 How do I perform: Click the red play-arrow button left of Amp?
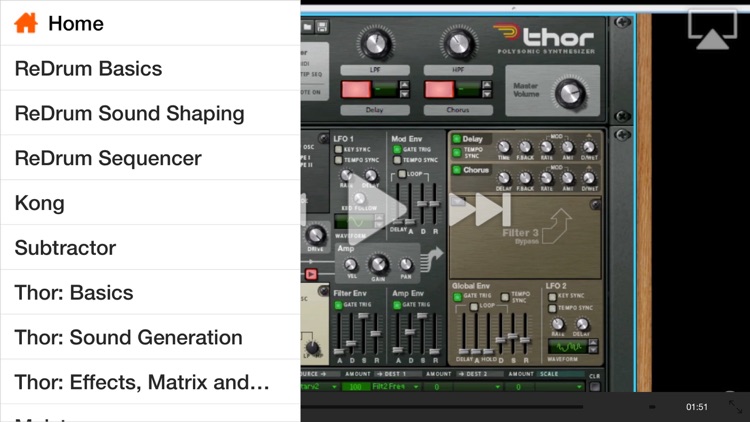[311, 274]
